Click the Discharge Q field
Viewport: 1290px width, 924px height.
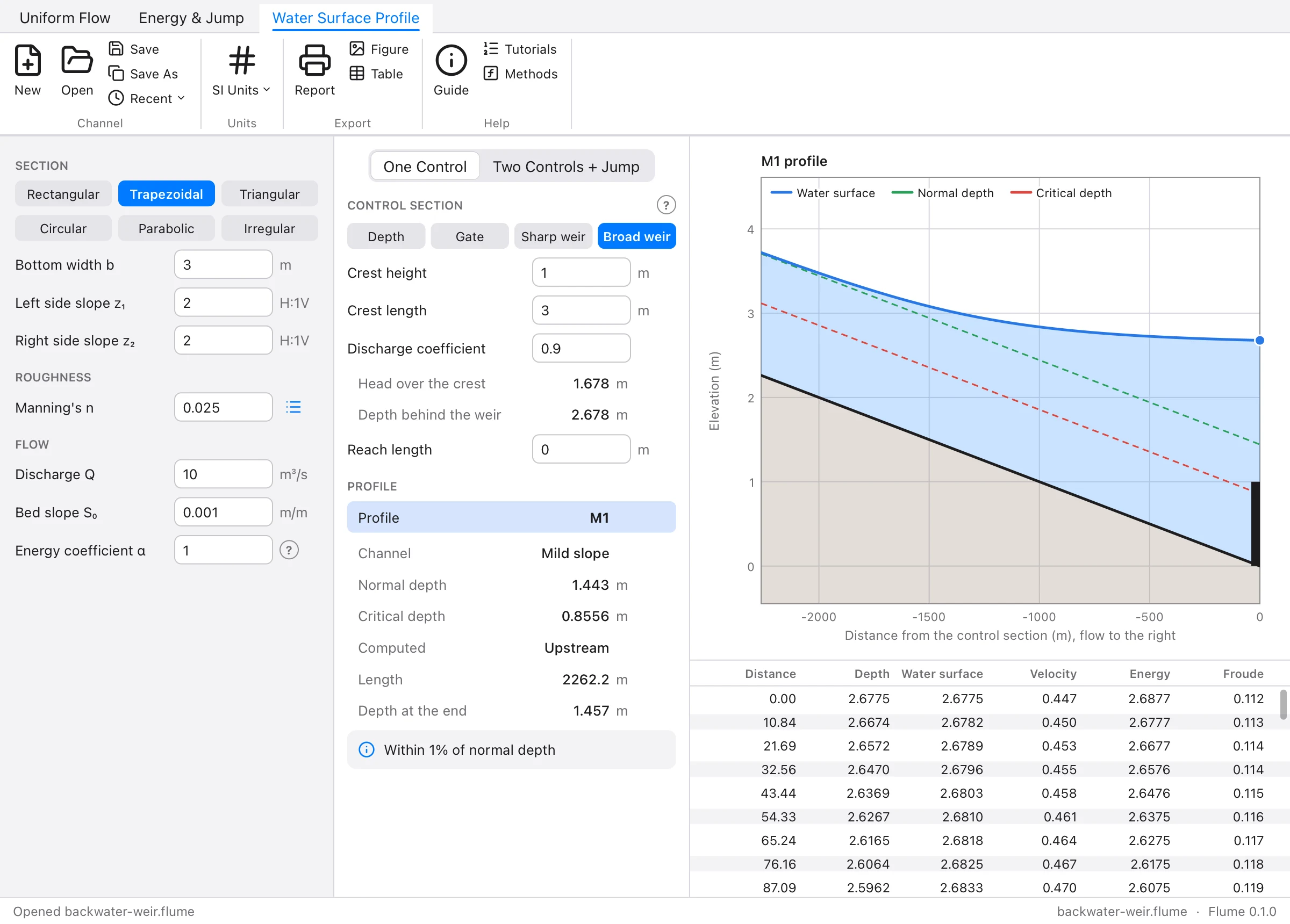pyautogui.click(x=224, y=474)
